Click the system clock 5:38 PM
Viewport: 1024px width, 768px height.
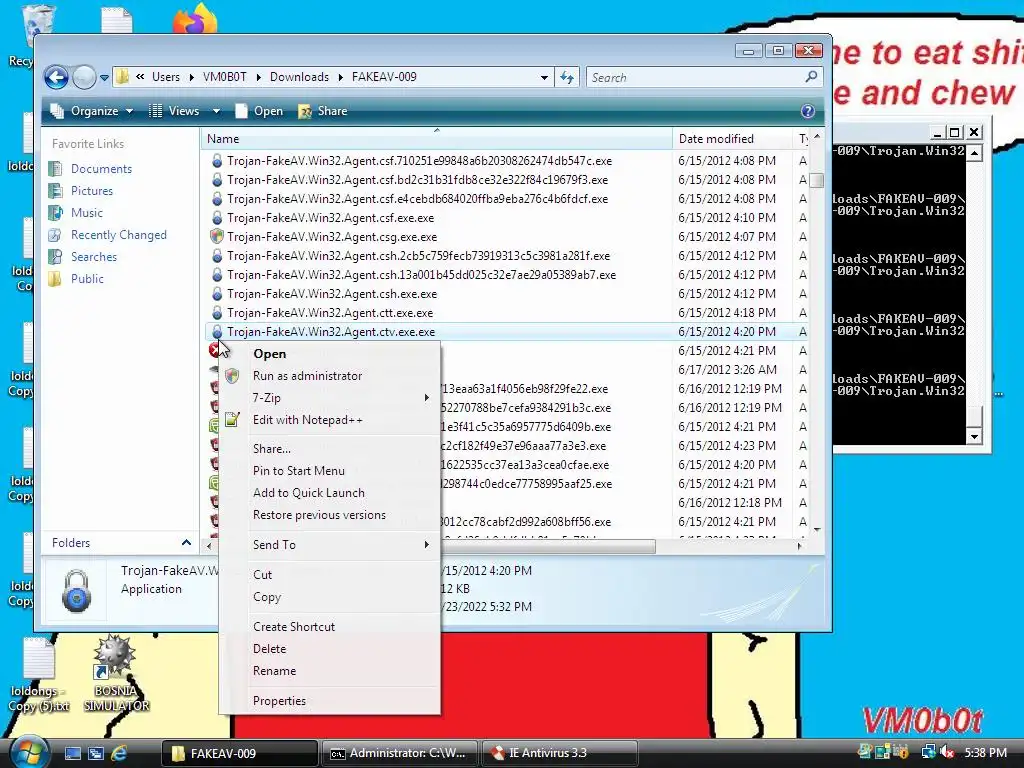coord(985,752)
